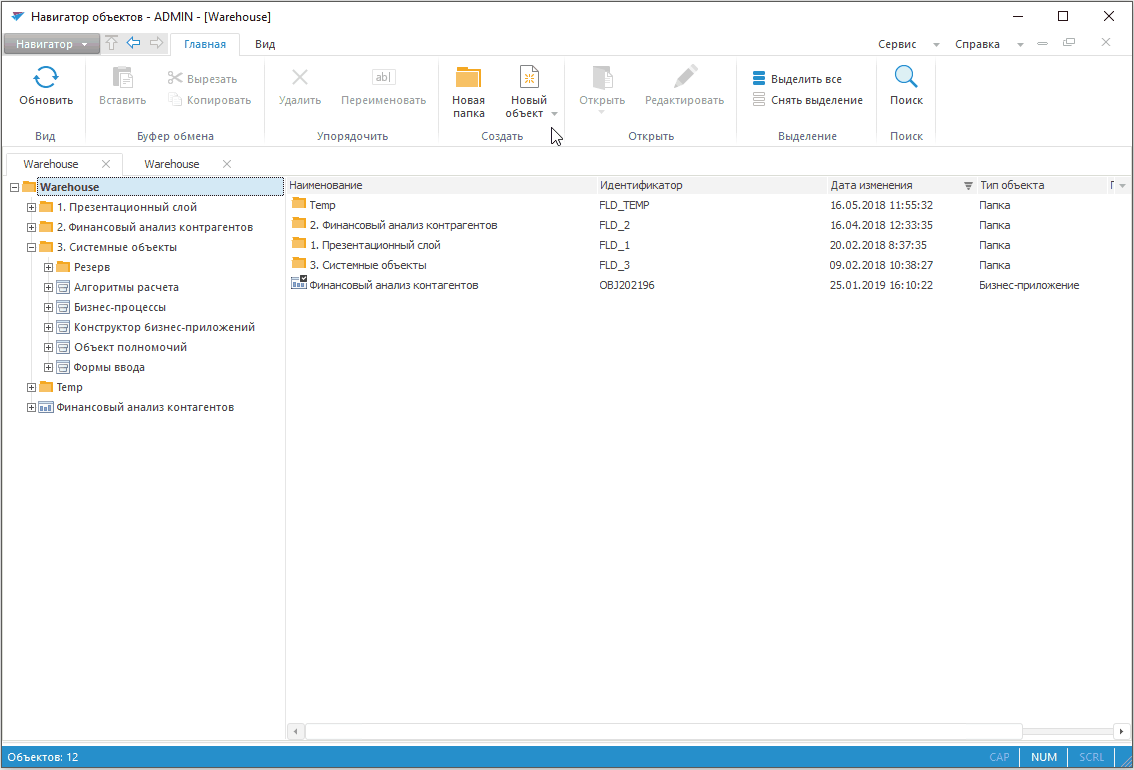Select Формы ввода in tree
Viewport: 1134px width, 770px height.
coord(109,367)
